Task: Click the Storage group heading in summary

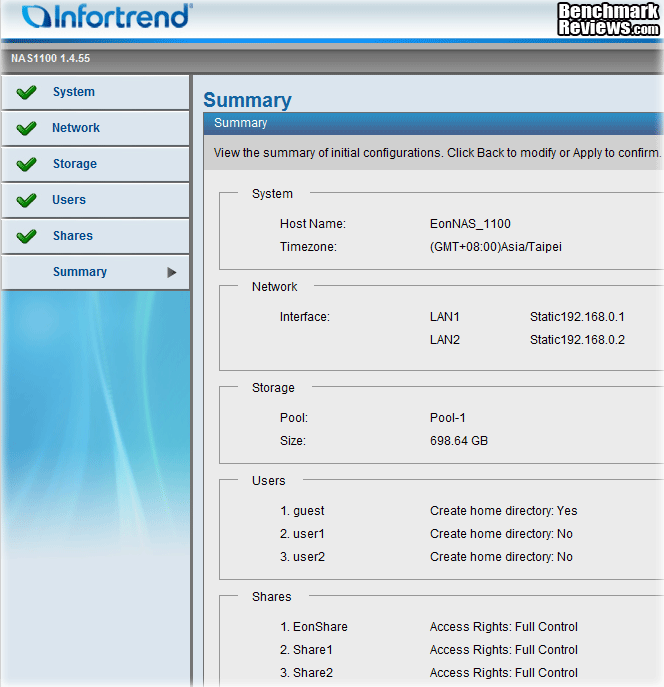Action: tap(273, 388)
